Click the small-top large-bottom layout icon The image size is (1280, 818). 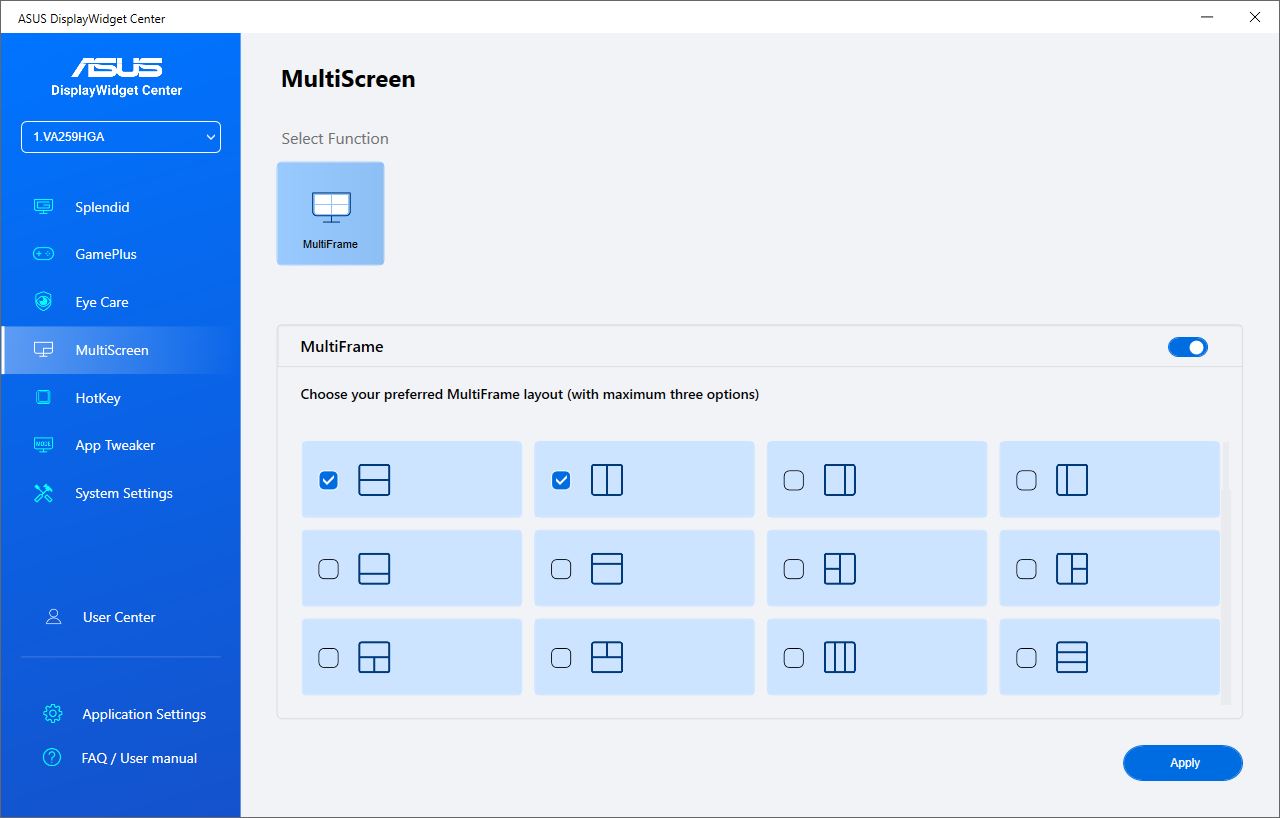tap(607, 569)
